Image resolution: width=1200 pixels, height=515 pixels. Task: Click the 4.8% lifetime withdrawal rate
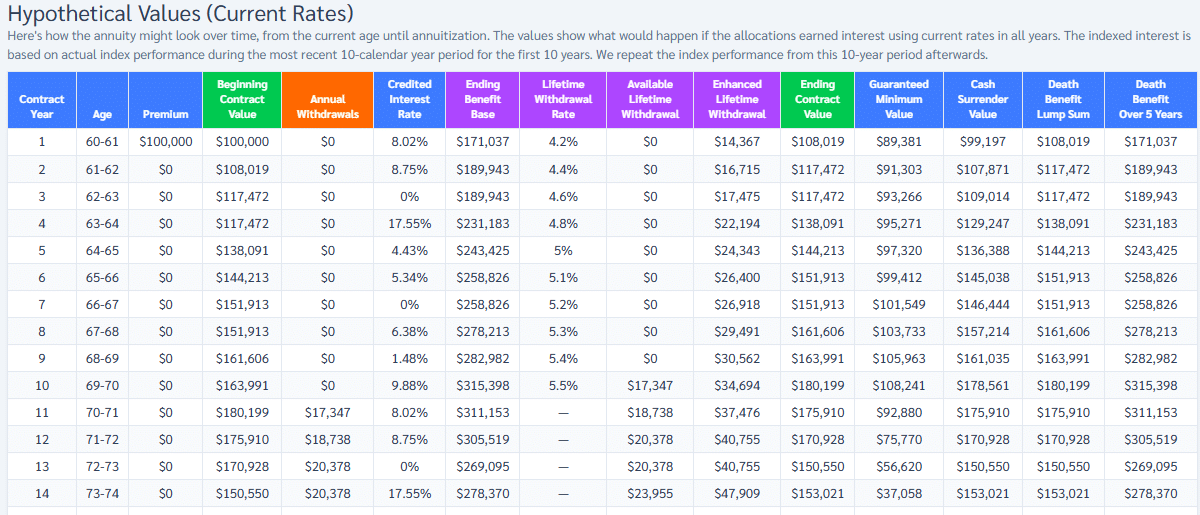click(563, 224)
